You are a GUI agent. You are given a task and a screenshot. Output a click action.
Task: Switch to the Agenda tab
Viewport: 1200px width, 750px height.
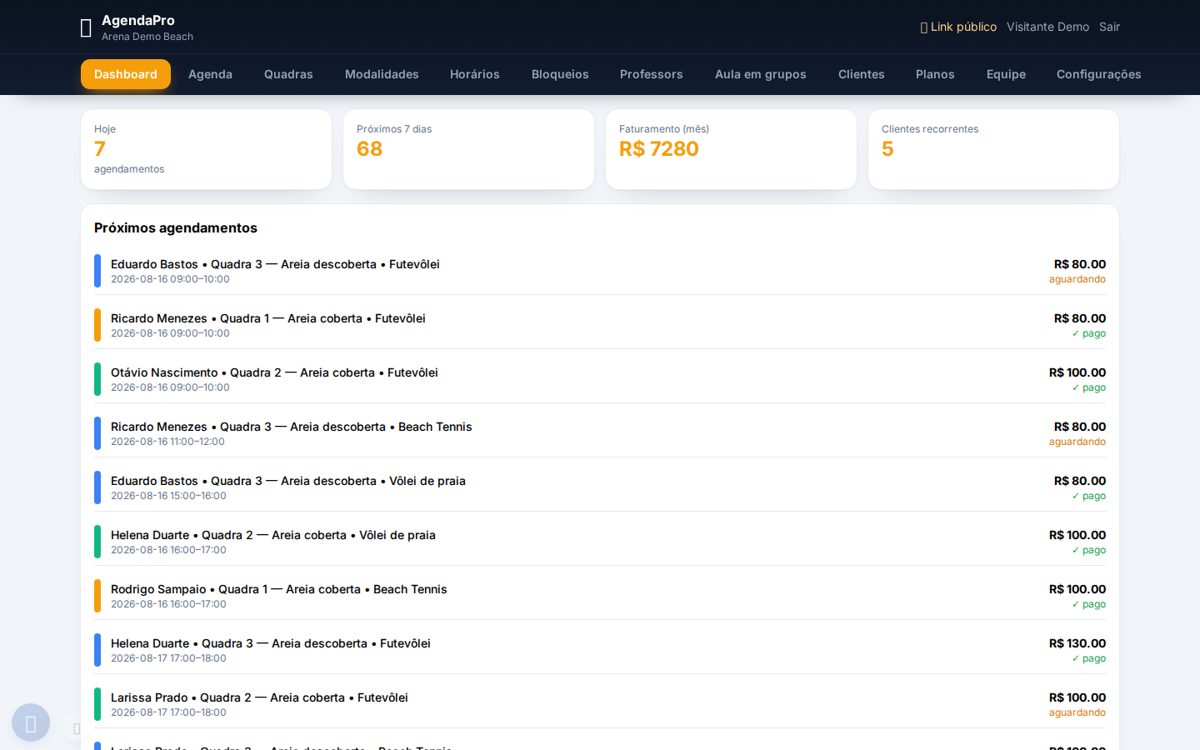coord(210,74)
